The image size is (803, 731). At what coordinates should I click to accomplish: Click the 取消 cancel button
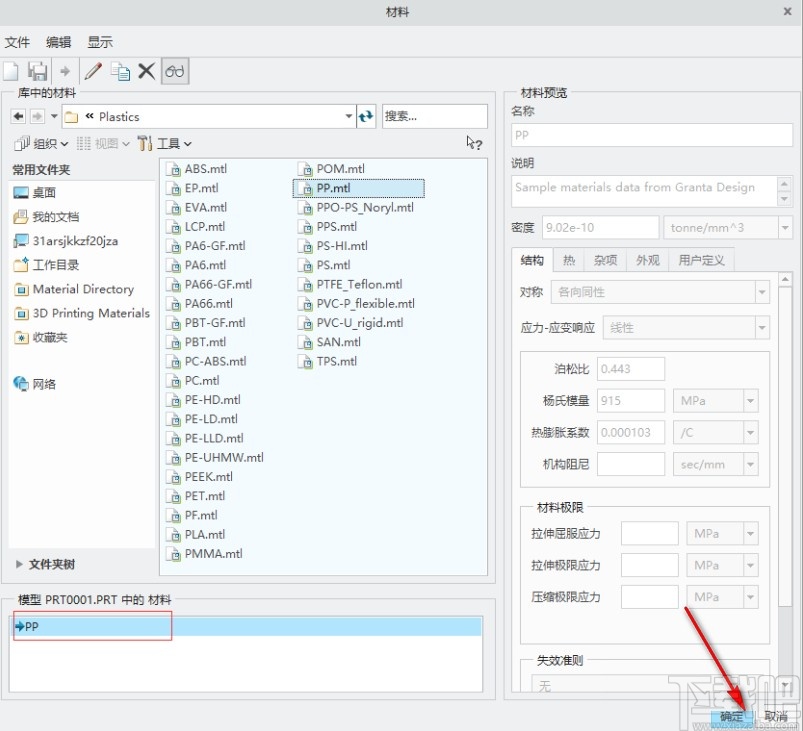[777, 717]
